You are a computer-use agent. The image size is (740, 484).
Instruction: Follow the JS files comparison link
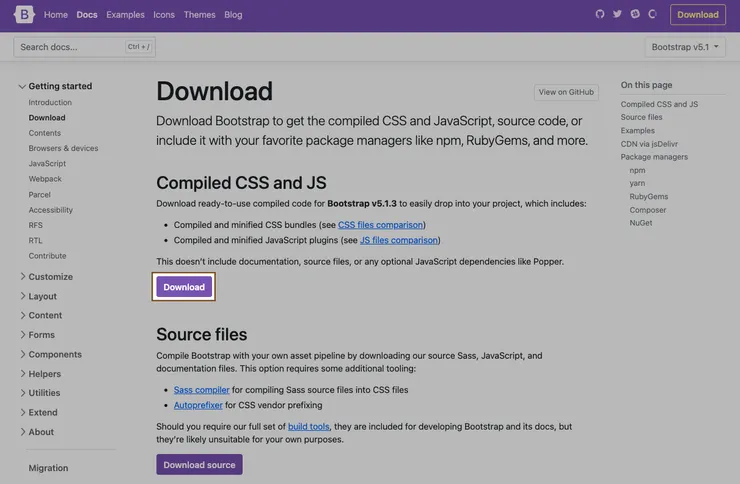[x=399, y=240]
